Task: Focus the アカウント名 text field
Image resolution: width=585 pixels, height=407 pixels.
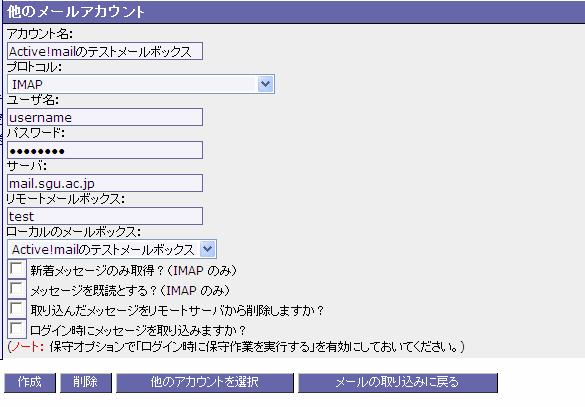Action: [105, 51]
